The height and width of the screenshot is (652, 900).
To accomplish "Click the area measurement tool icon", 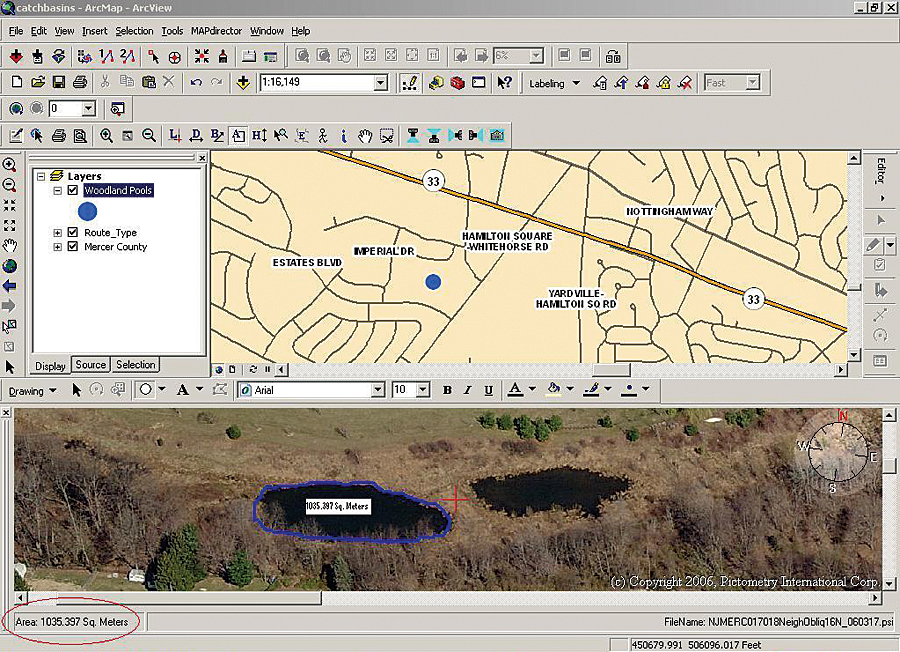I will pyautogui.click(x=238, y=135).
